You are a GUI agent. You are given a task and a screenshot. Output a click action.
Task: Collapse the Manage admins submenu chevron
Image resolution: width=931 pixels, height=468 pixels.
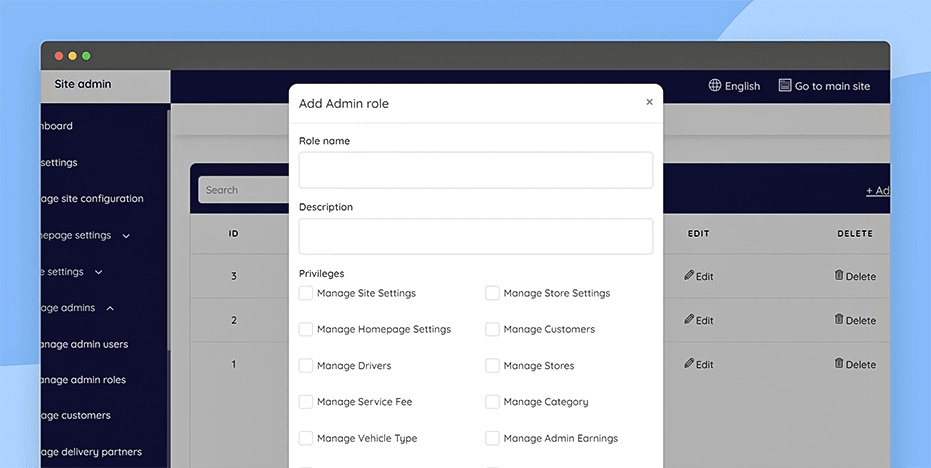(110, 308)
